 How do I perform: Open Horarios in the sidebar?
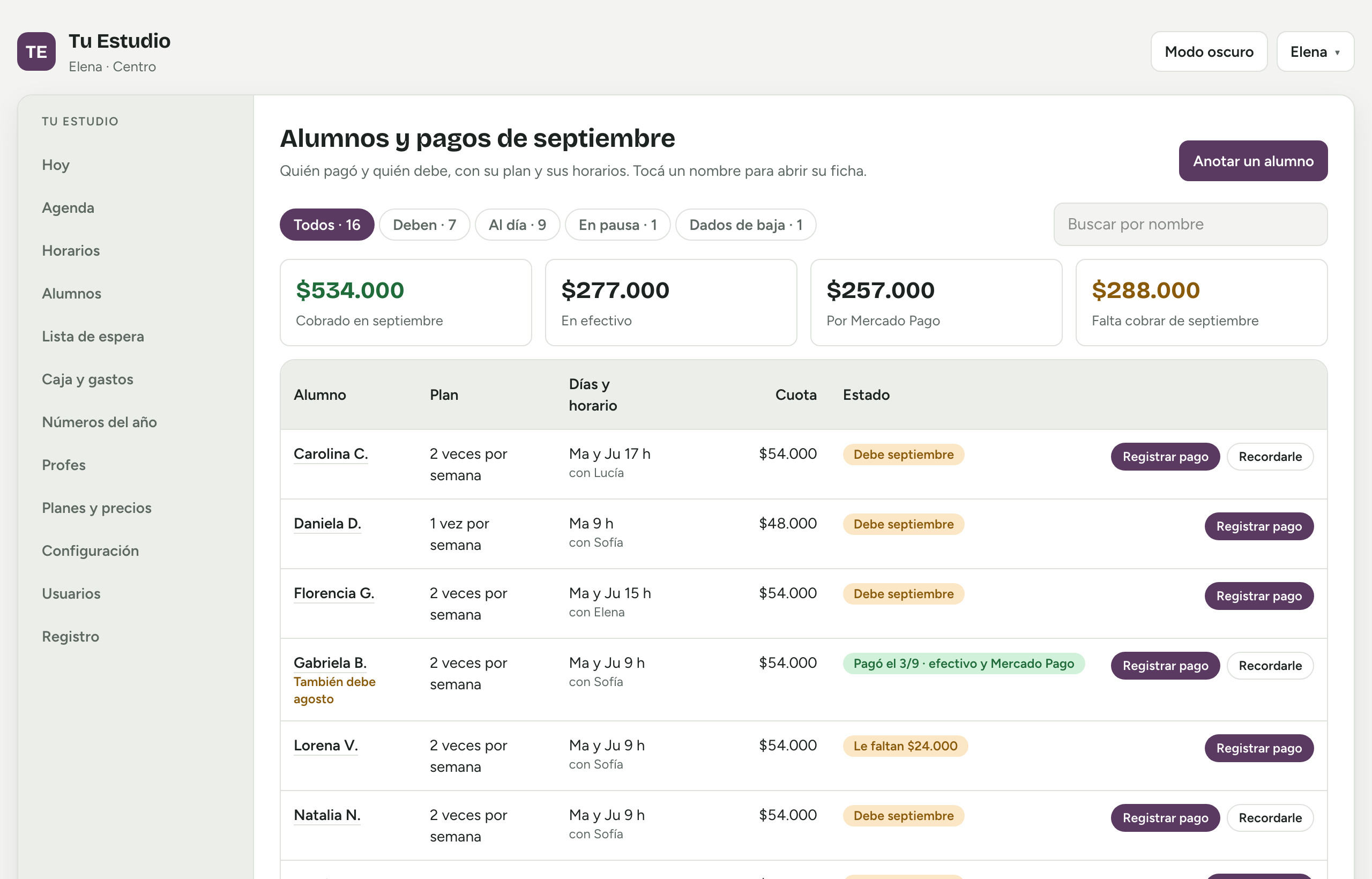(71, 251)
